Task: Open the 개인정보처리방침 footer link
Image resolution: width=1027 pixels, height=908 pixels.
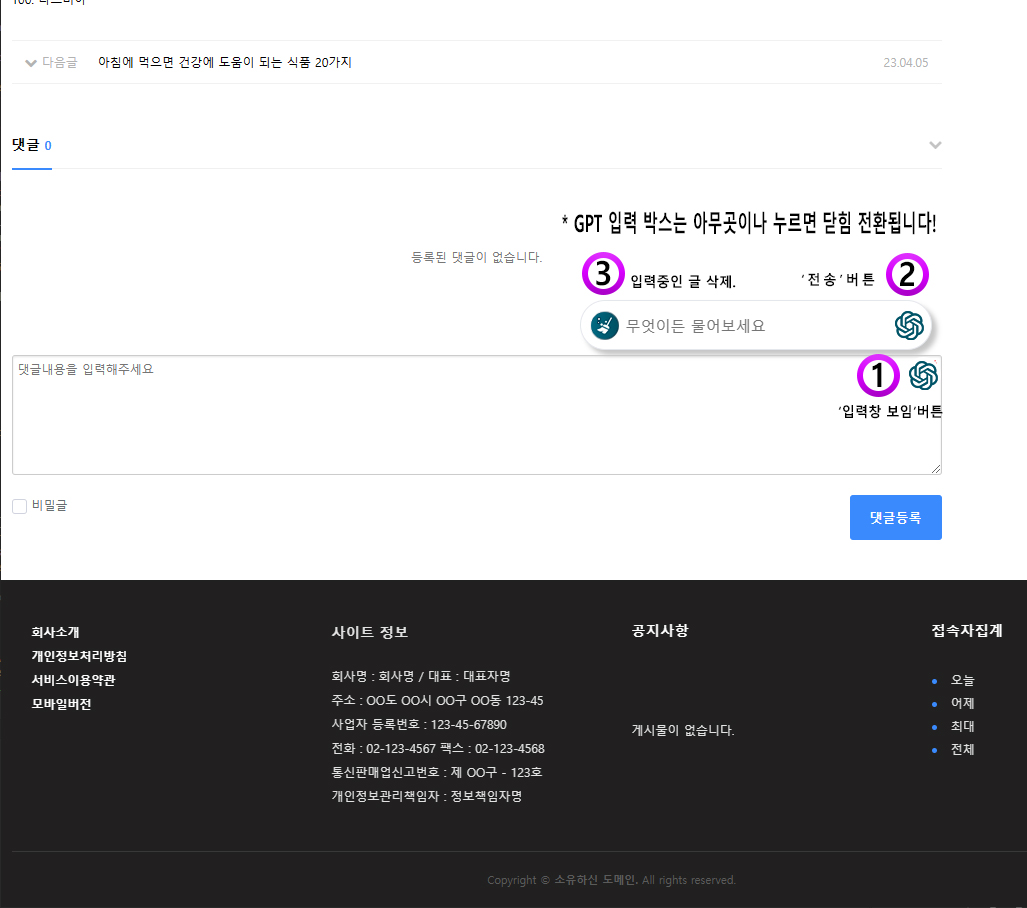Action: tap(79, 656)
